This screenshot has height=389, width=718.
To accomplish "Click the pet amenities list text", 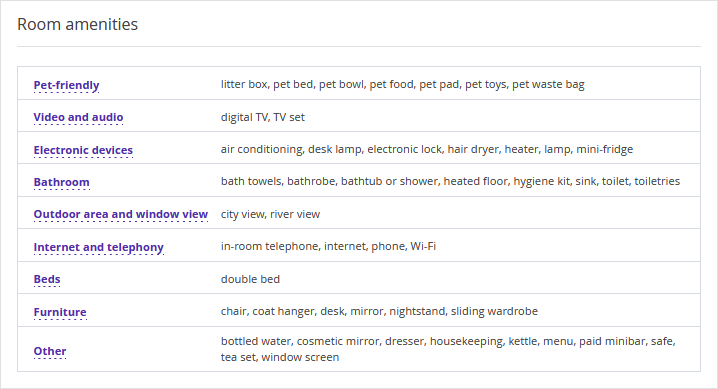I will 403,85.
